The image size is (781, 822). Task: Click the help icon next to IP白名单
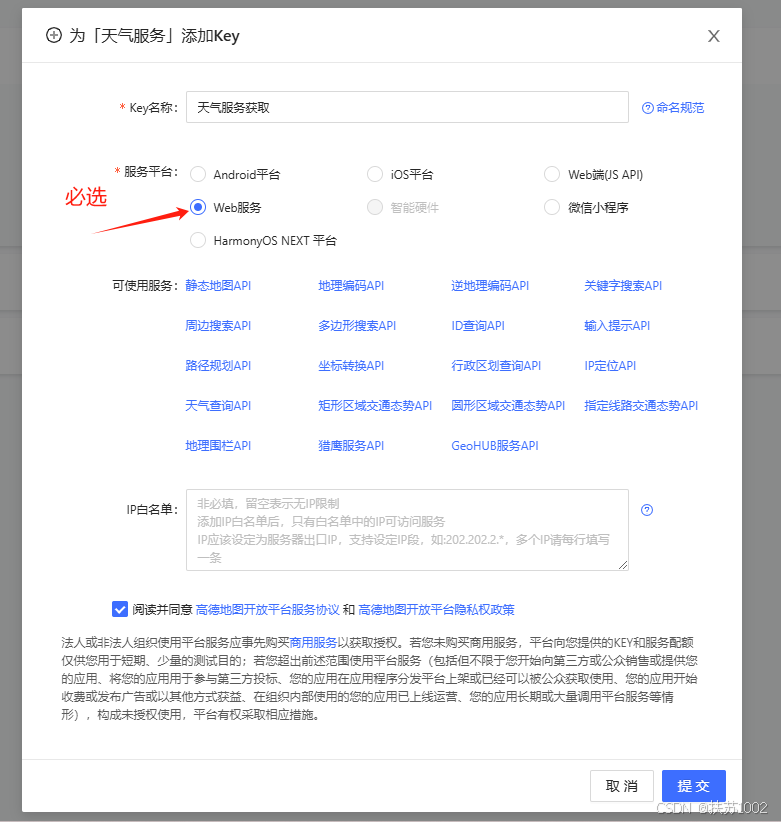pos(647,510)
